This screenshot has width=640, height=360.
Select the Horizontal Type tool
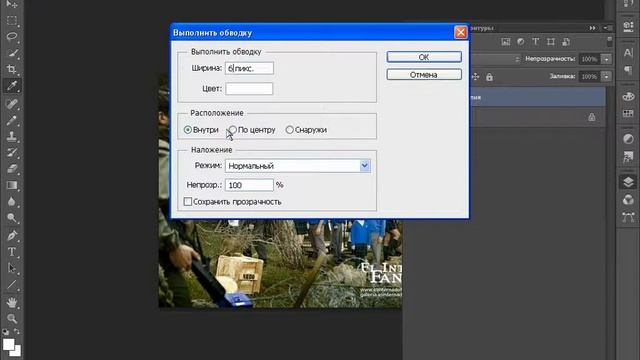(x=12, y=252)
